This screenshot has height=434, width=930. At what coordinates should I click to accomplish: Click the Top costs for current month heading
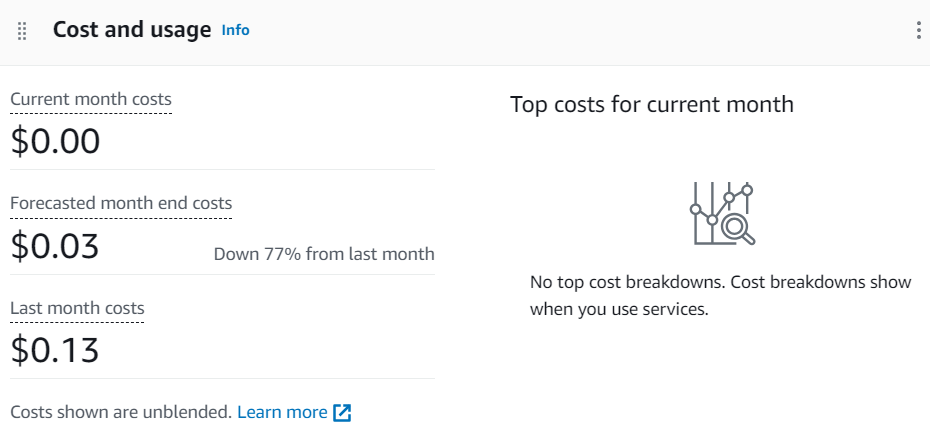(652, 104)
